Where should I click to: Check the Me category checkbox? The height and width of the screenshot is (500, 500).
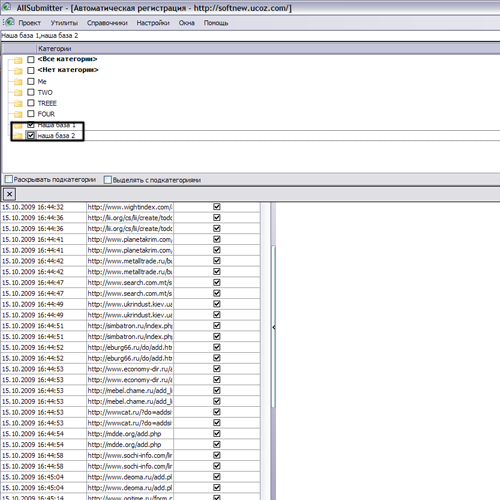click(31, 81)
